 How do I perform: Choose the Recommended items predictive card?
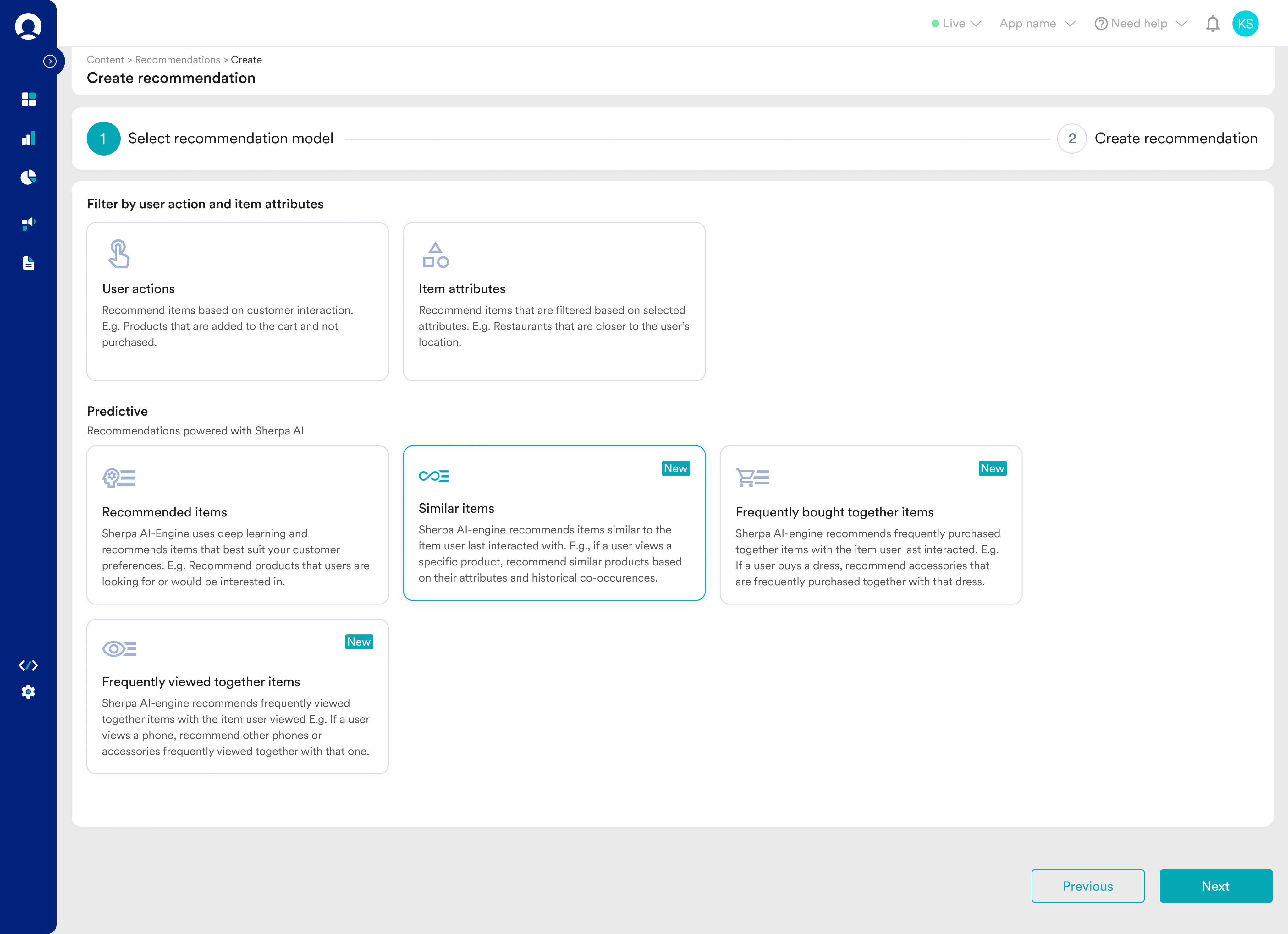(x=237, y=525)
